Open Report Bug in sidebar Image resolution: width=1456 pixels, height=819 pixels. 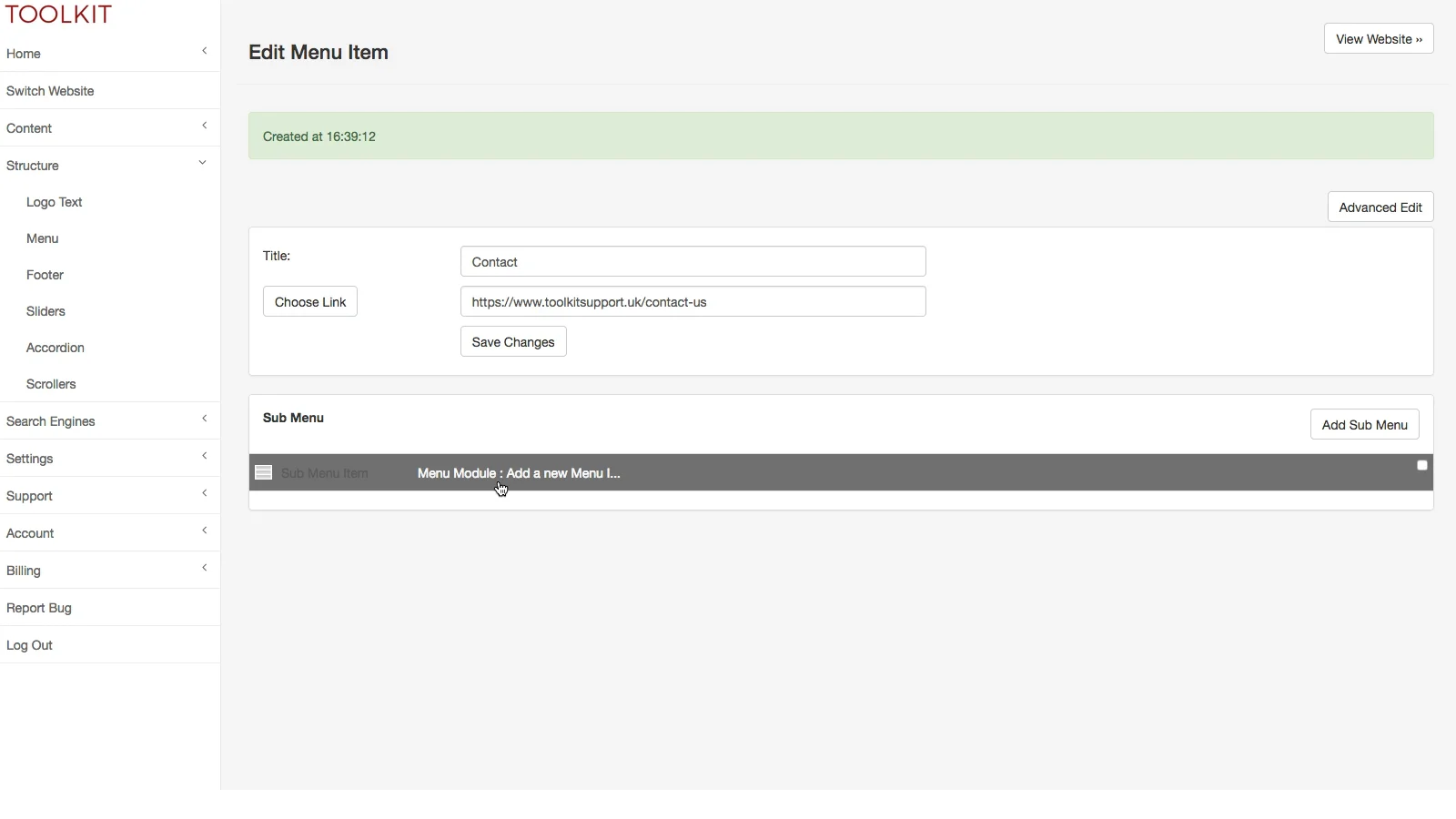coord(39,608)
